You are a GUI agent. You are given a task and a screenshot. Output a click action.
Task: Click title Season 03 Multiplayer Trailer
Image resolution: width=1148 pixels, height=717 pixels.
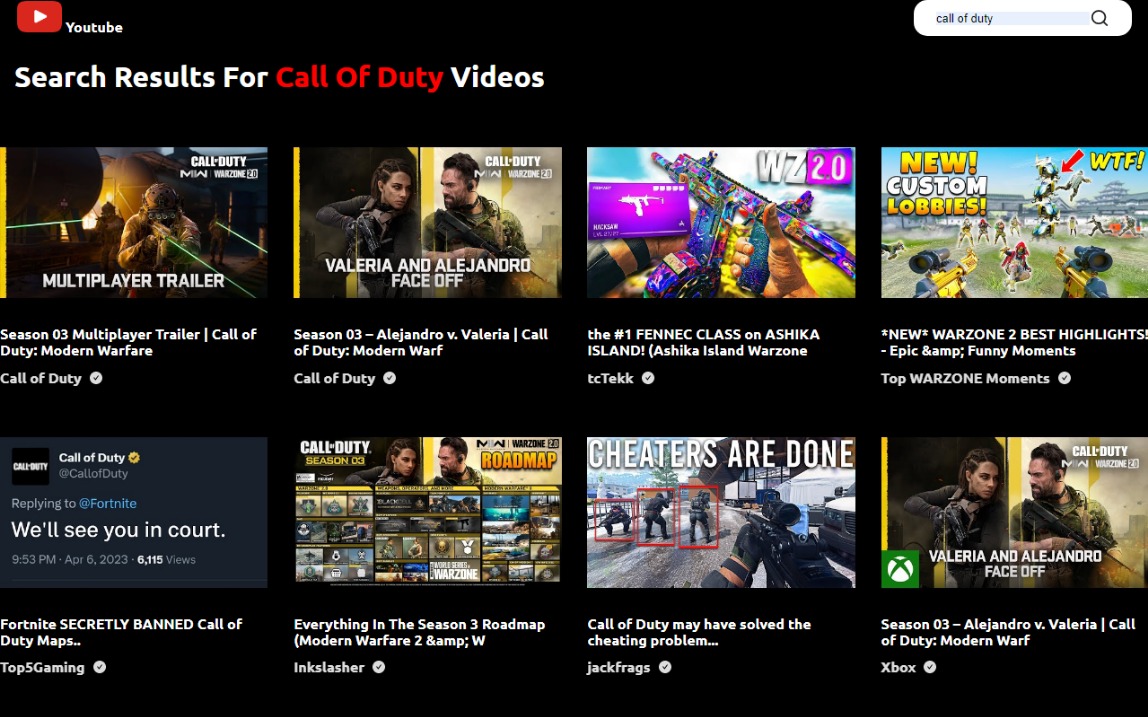point(129,342)
